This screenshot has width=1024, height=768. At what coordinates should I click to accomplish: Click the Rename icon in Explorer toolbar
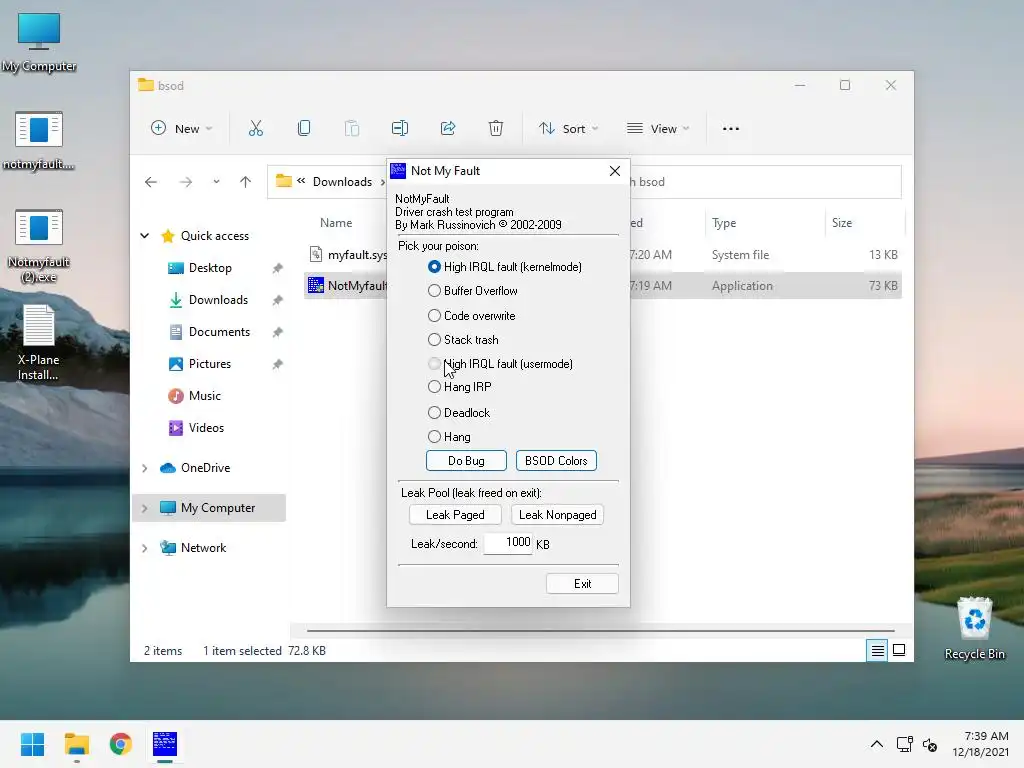tap(400, 129)
